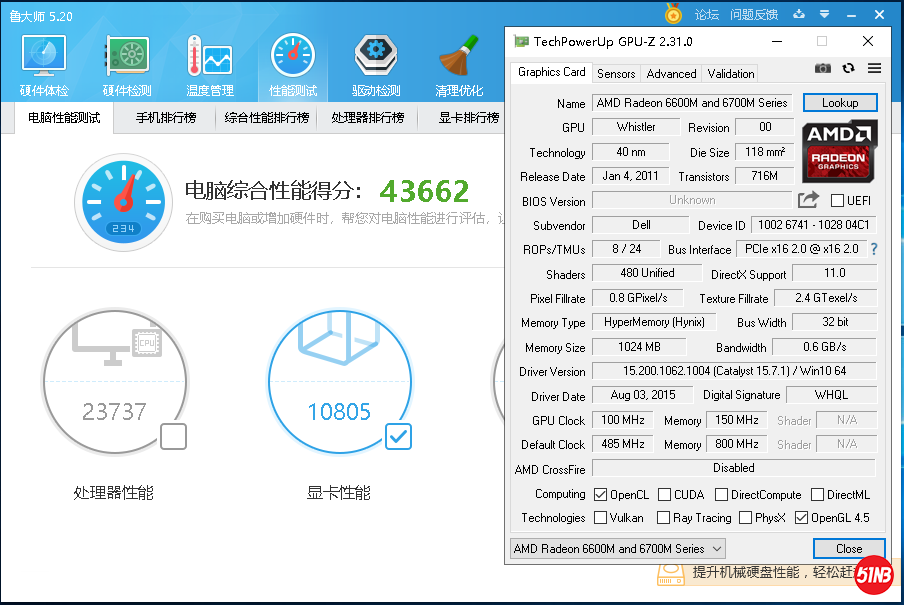Click GPU-Z refresh icon
This screenshot has height=605, width=904.
848,68
